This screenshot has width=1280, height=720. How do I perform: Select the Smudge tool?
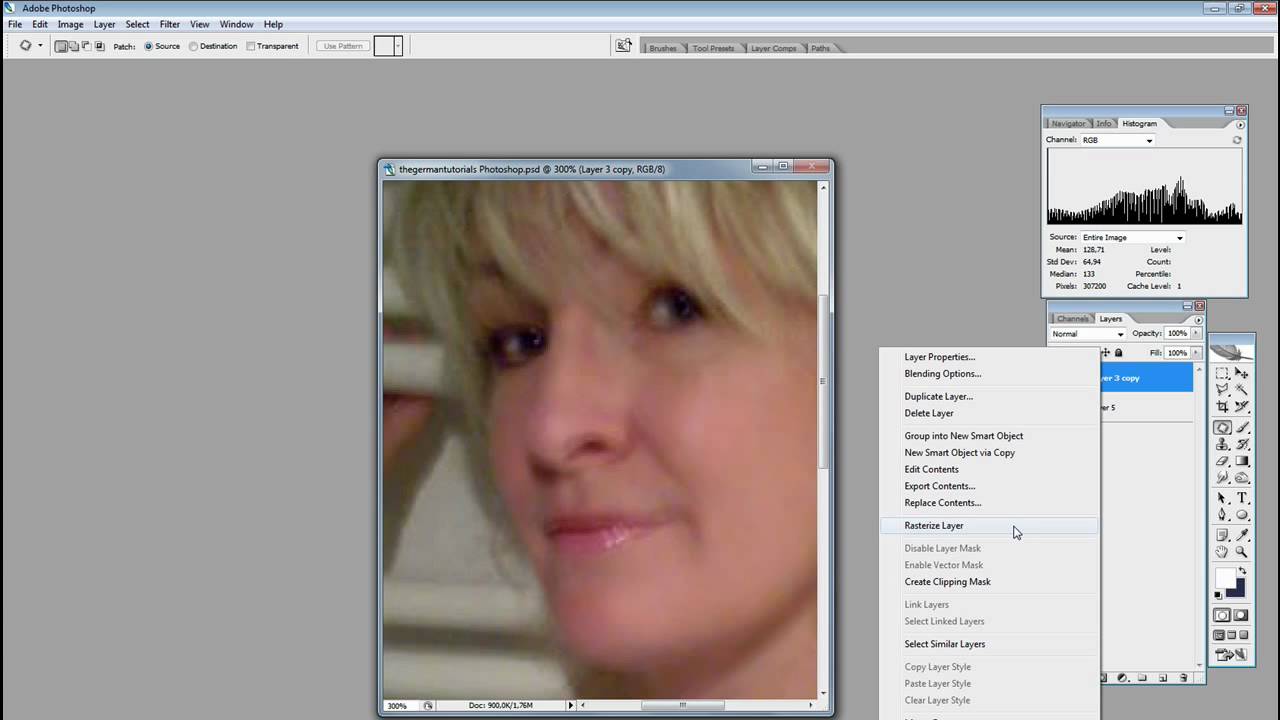(x=1221, y=477)
